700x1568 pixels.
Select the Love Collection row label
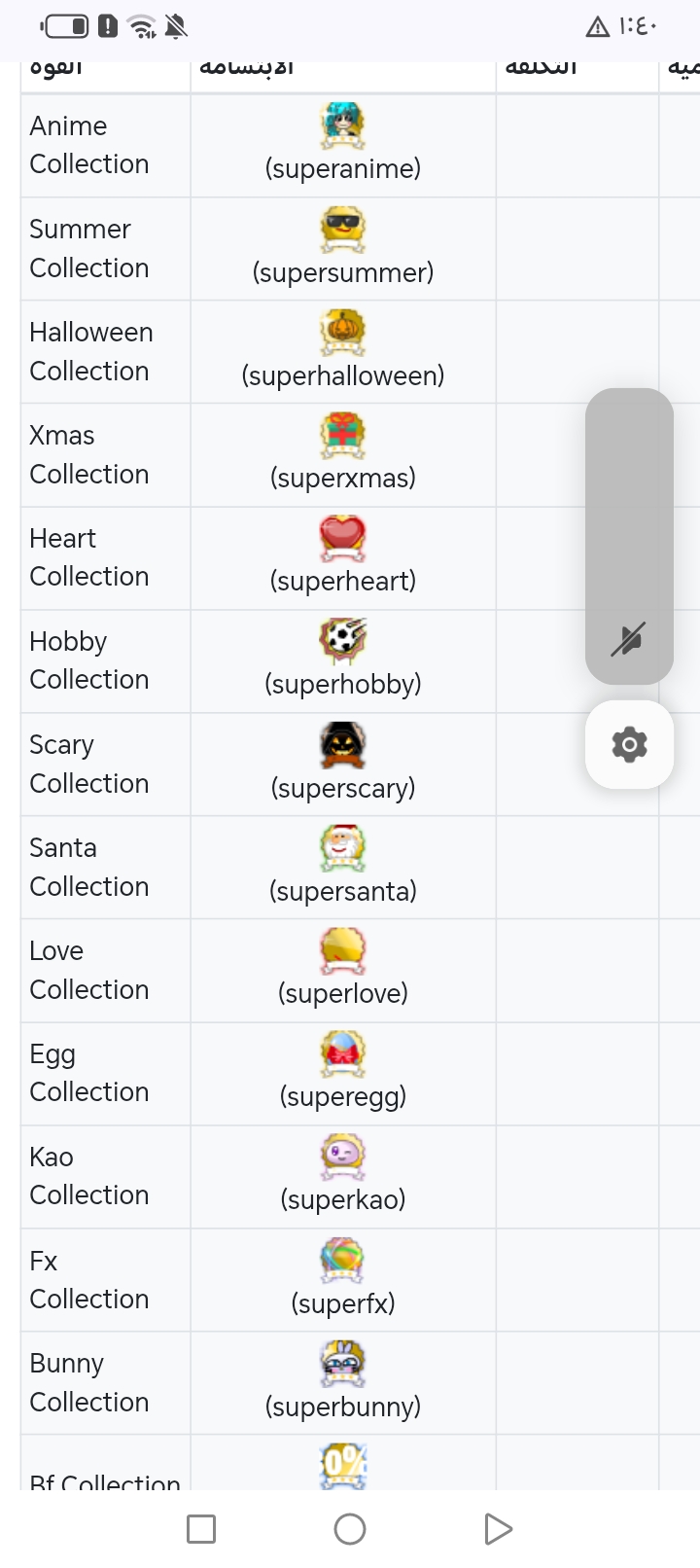point(89,970)
